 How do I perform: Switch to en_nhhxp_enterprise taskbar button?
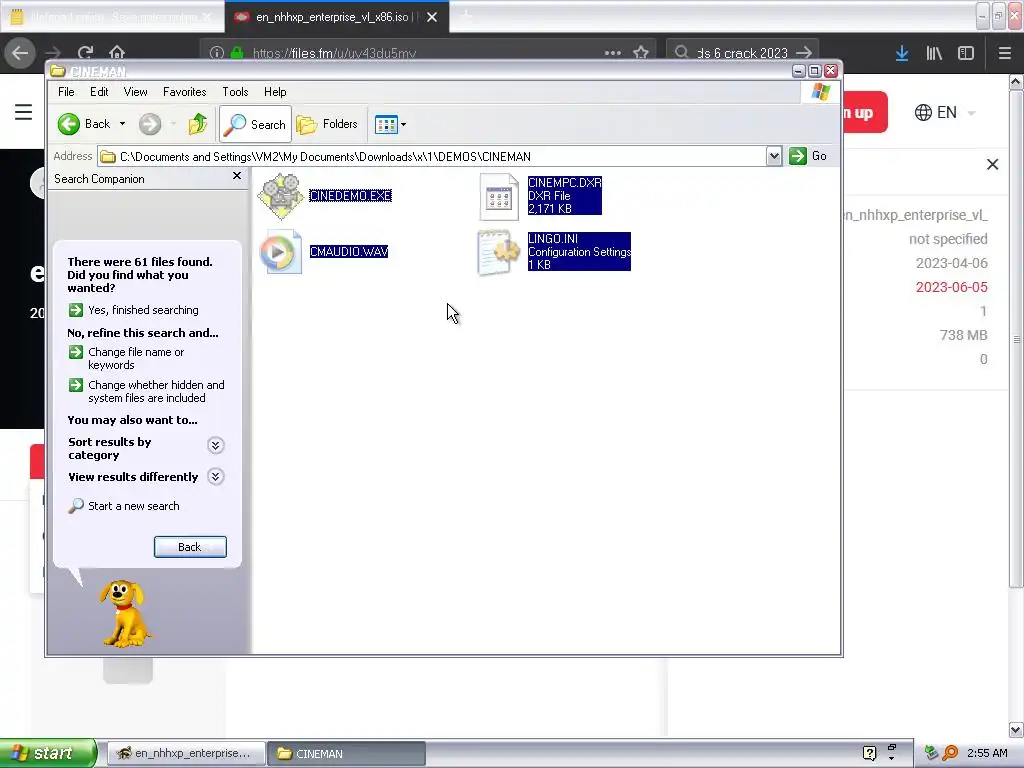point(185,754)
